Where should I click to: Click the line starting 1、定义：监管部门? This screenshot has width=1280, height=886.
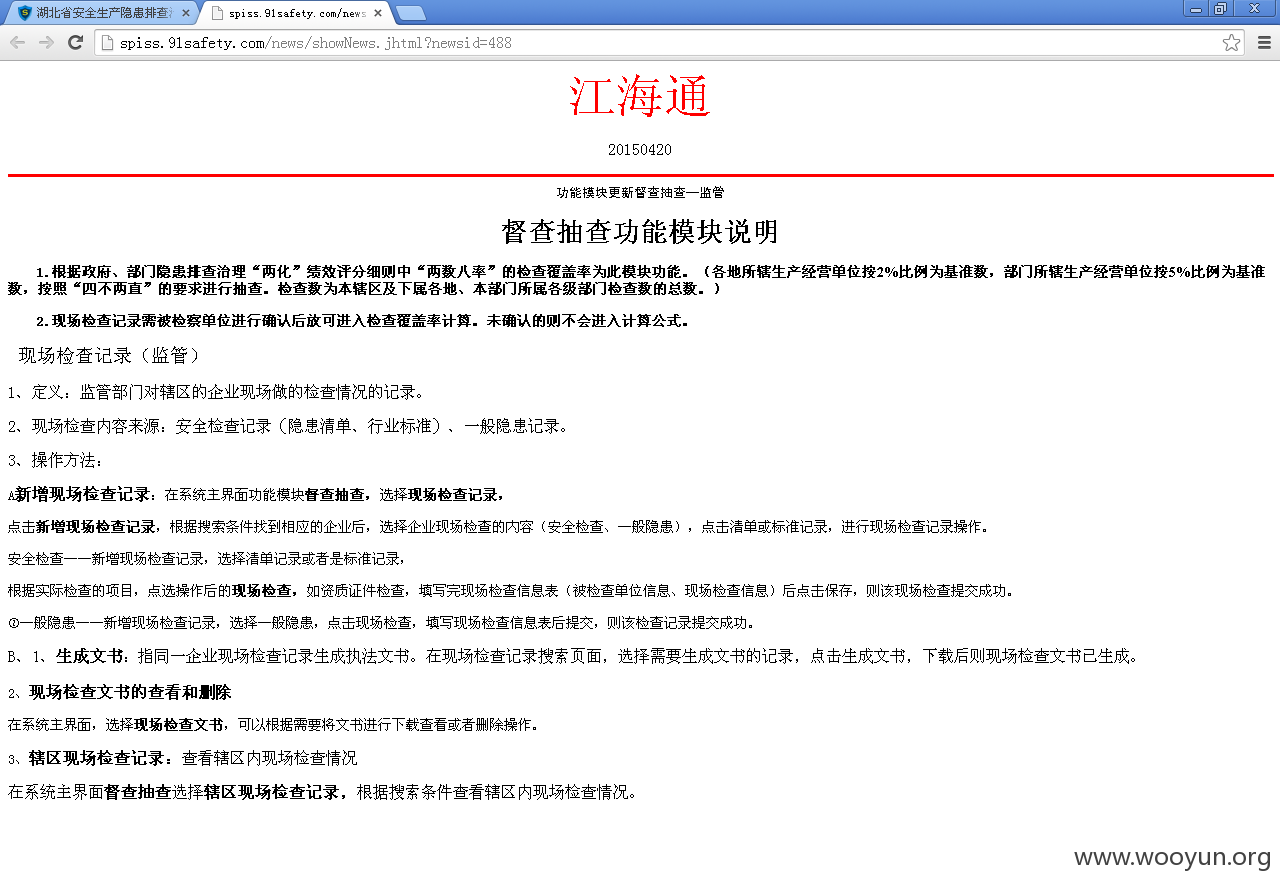coord(216,392)
